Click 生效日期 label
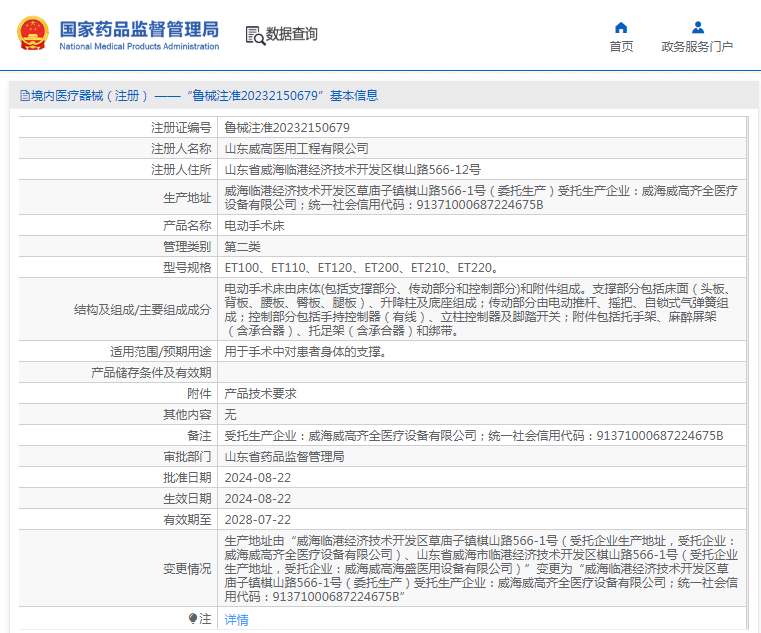The image size is (761, 633). (187, 499)
